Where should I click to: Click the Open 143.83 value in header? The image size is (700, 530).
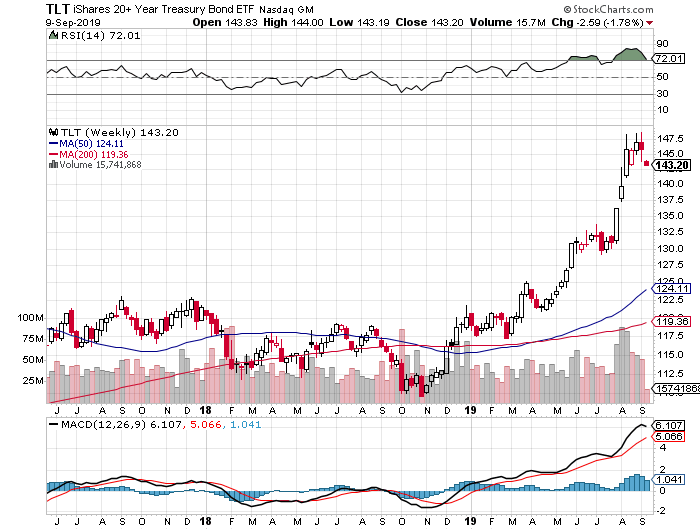pyautogui.click(x=225, y=22)
